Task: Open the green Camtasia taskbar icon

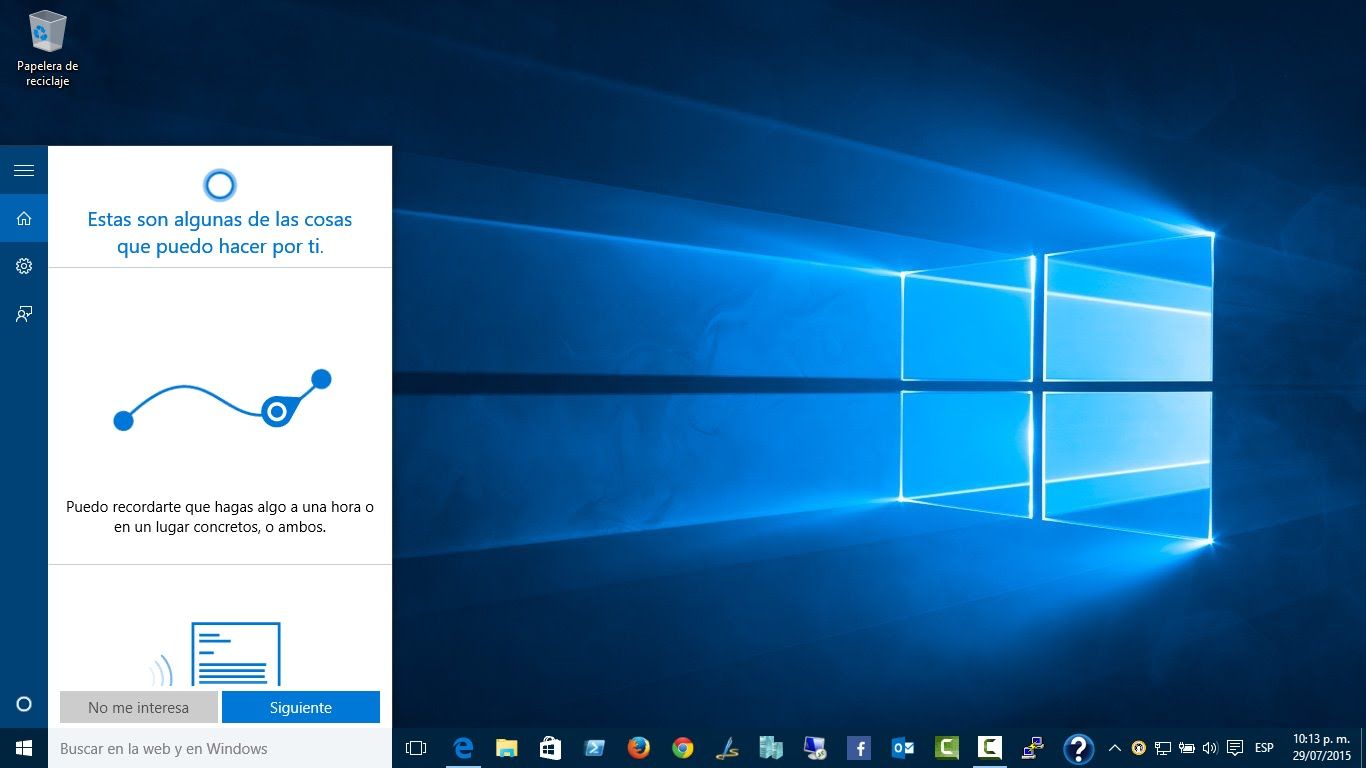Action: pyautogui.click(x=946, y=748)
